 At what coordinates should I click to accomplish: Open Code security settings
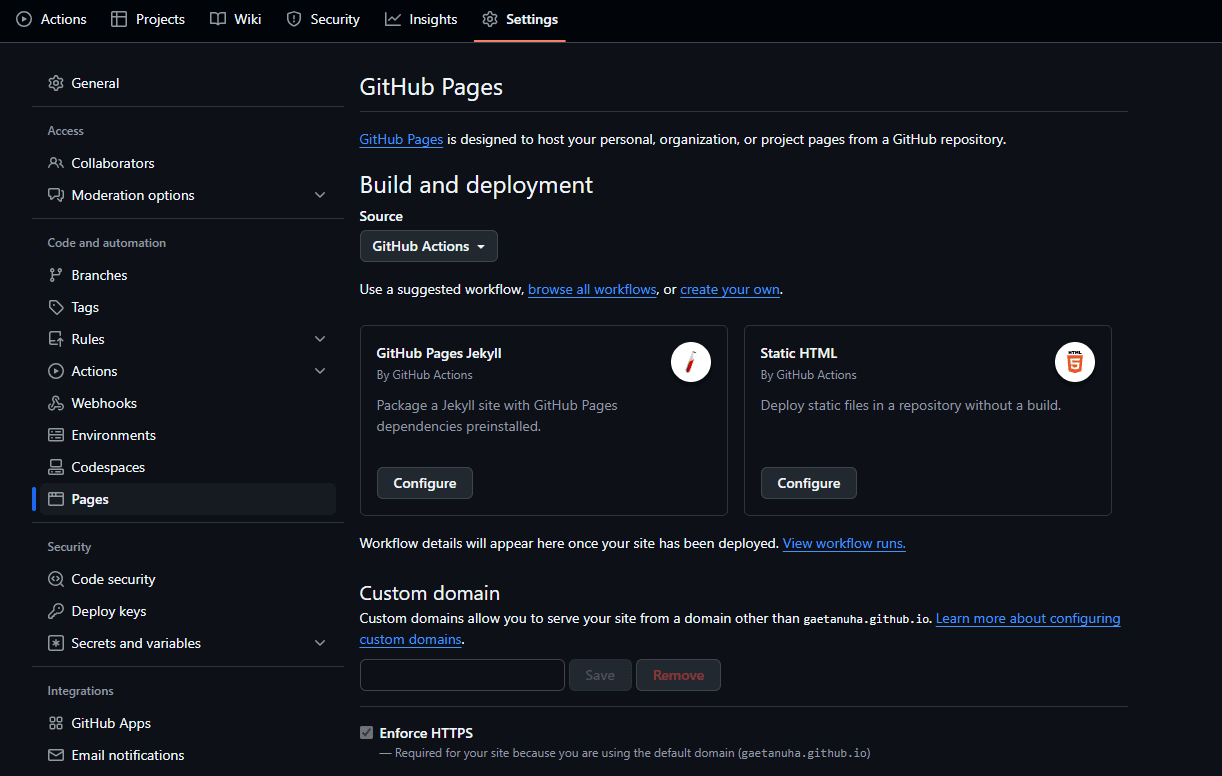pos(188,579)
